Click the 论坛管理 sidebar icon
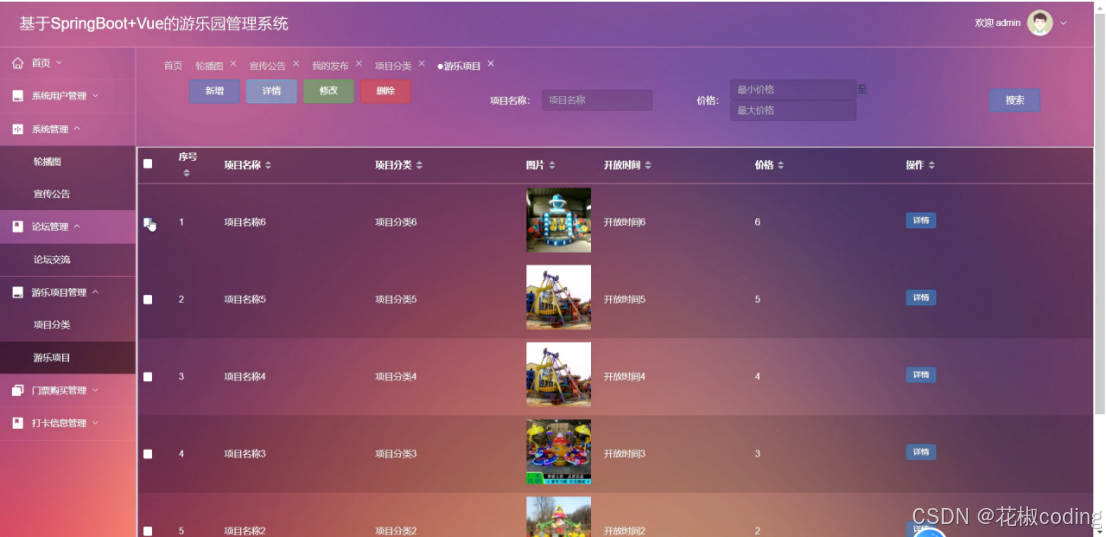The height and width of the screenshot is (537, 1106). [18, 227]
